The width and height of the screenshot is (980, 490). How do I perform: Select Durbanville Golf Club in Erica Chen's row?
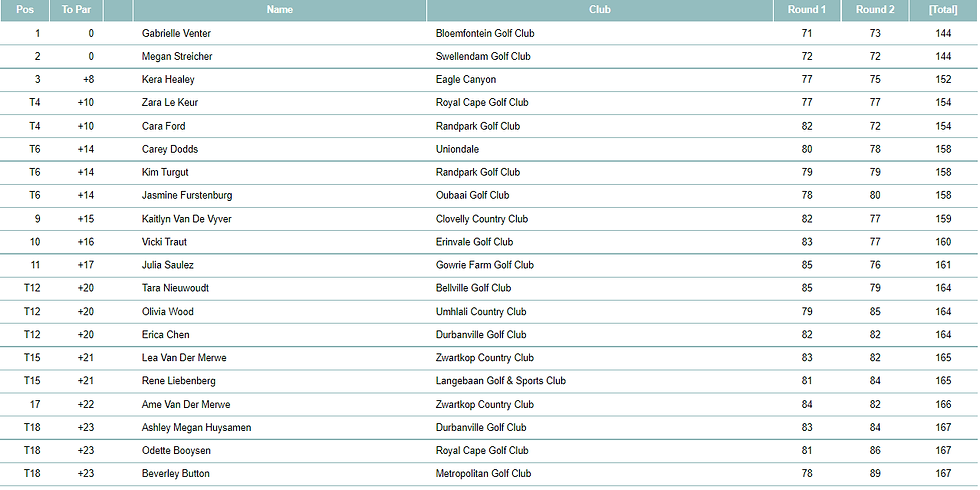coord(481,335)
